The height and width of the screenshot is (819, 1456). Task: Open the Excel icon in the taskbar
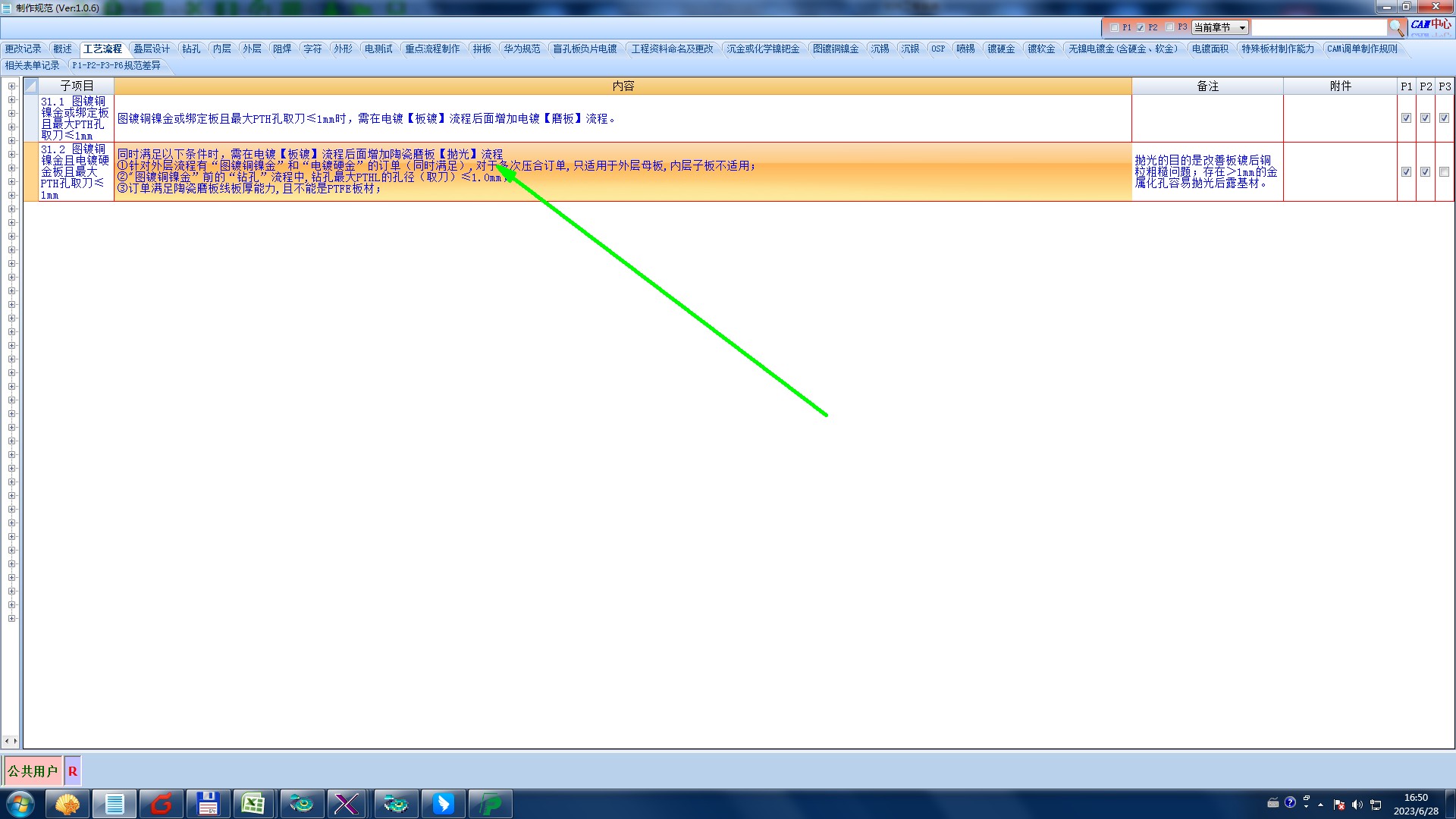[253, 804]
